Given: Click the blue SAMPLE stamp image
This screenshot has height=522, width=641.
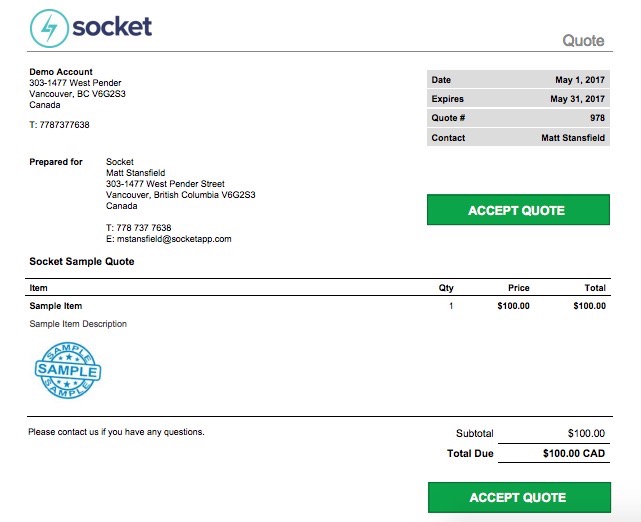Looking at the screenshot, I should tap(68, 370).
